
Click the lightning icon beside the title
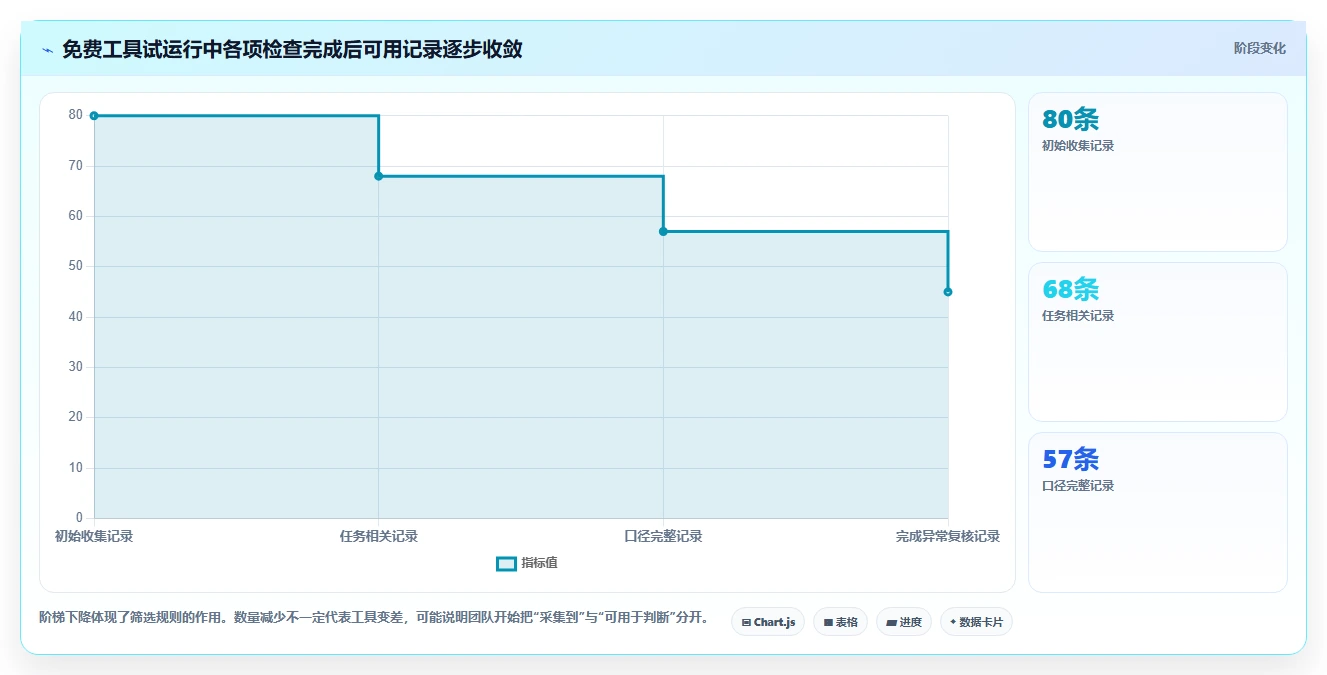click(47, 49)
